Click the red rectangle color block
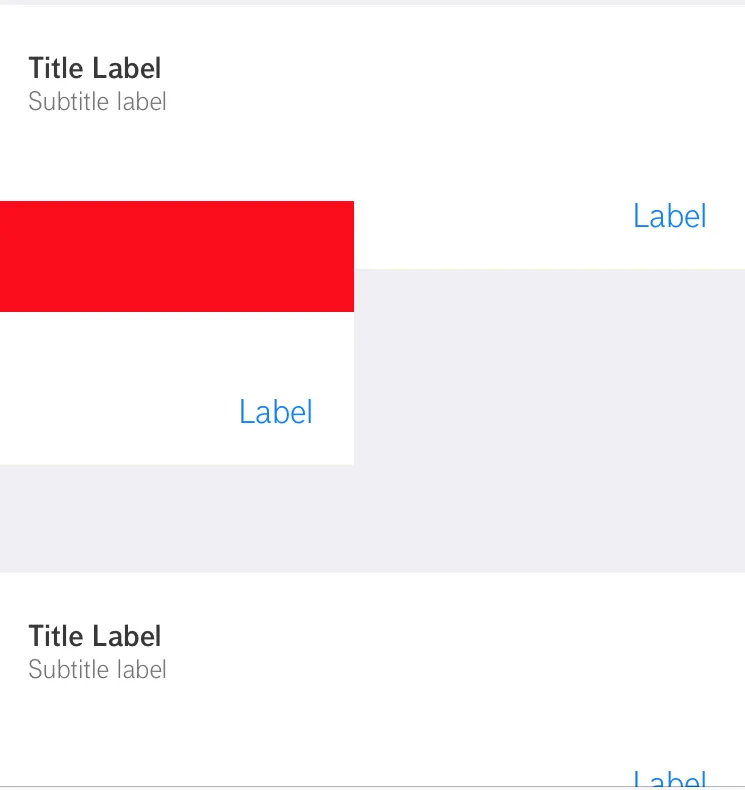 pyautogui.click(x=176, y=256)
